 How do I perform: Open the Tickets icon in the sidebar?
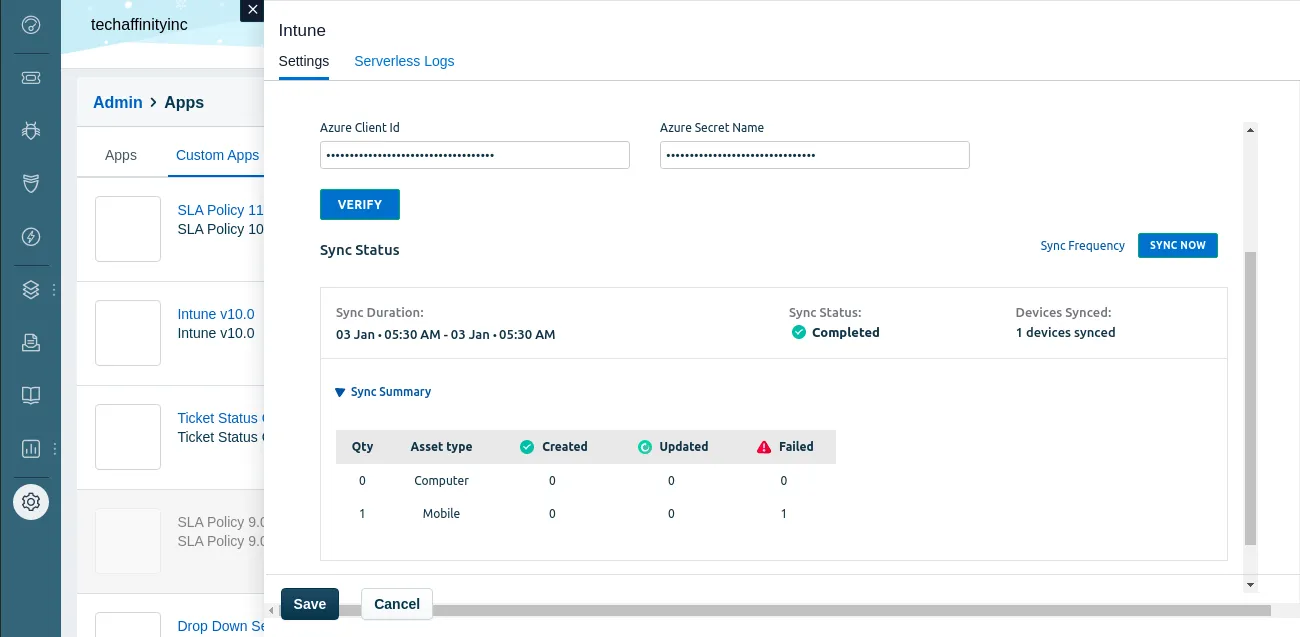[30, 77]
